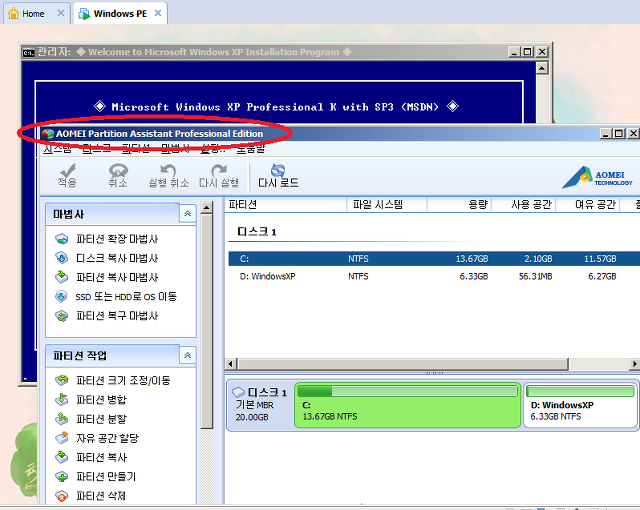
Task: Choose 자유 공간 할당 icon
Action: tap(62, 438)
